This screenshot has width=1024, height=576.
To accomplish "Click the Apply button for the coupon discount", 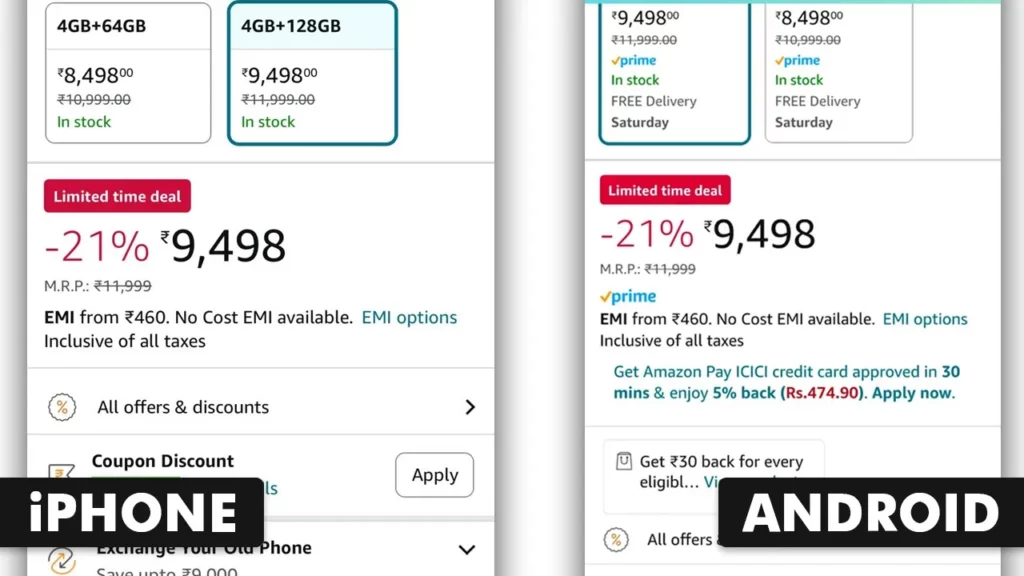I will point(434,475).
